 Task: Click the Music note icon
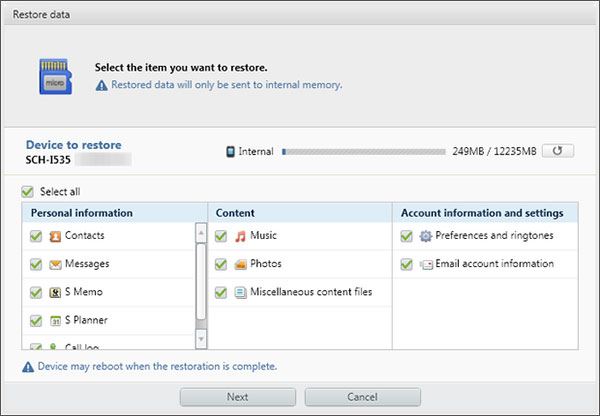point(240,237)
